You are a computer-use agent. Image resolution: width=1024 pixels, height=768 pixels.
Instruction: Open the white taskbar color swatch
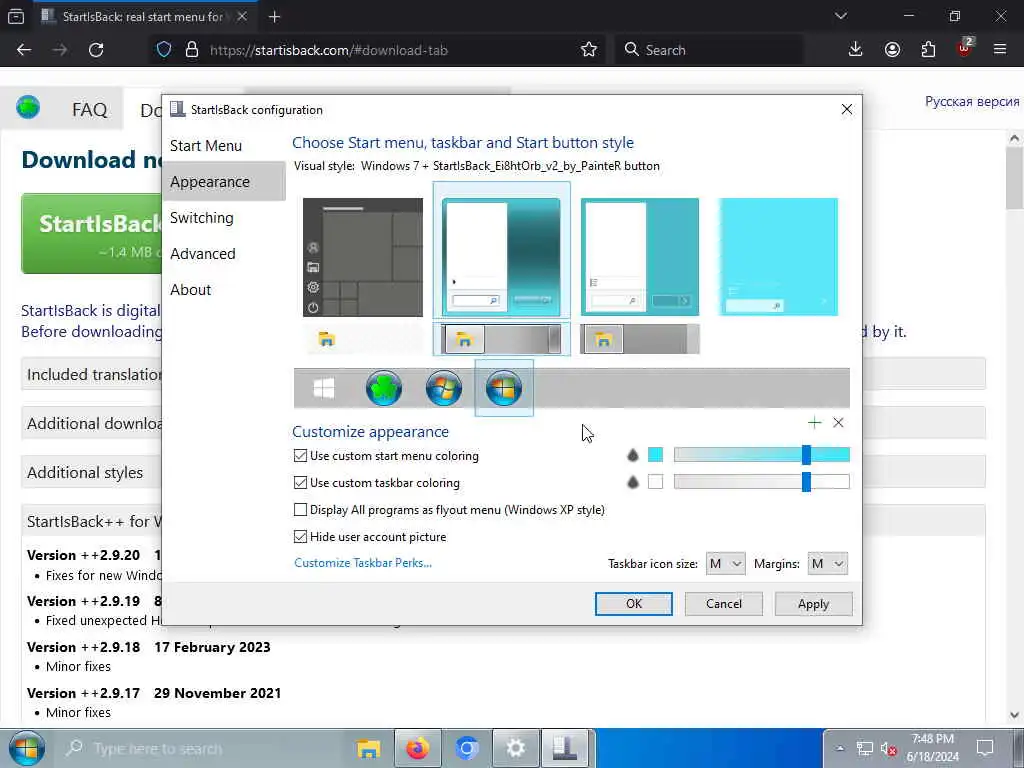655,481
